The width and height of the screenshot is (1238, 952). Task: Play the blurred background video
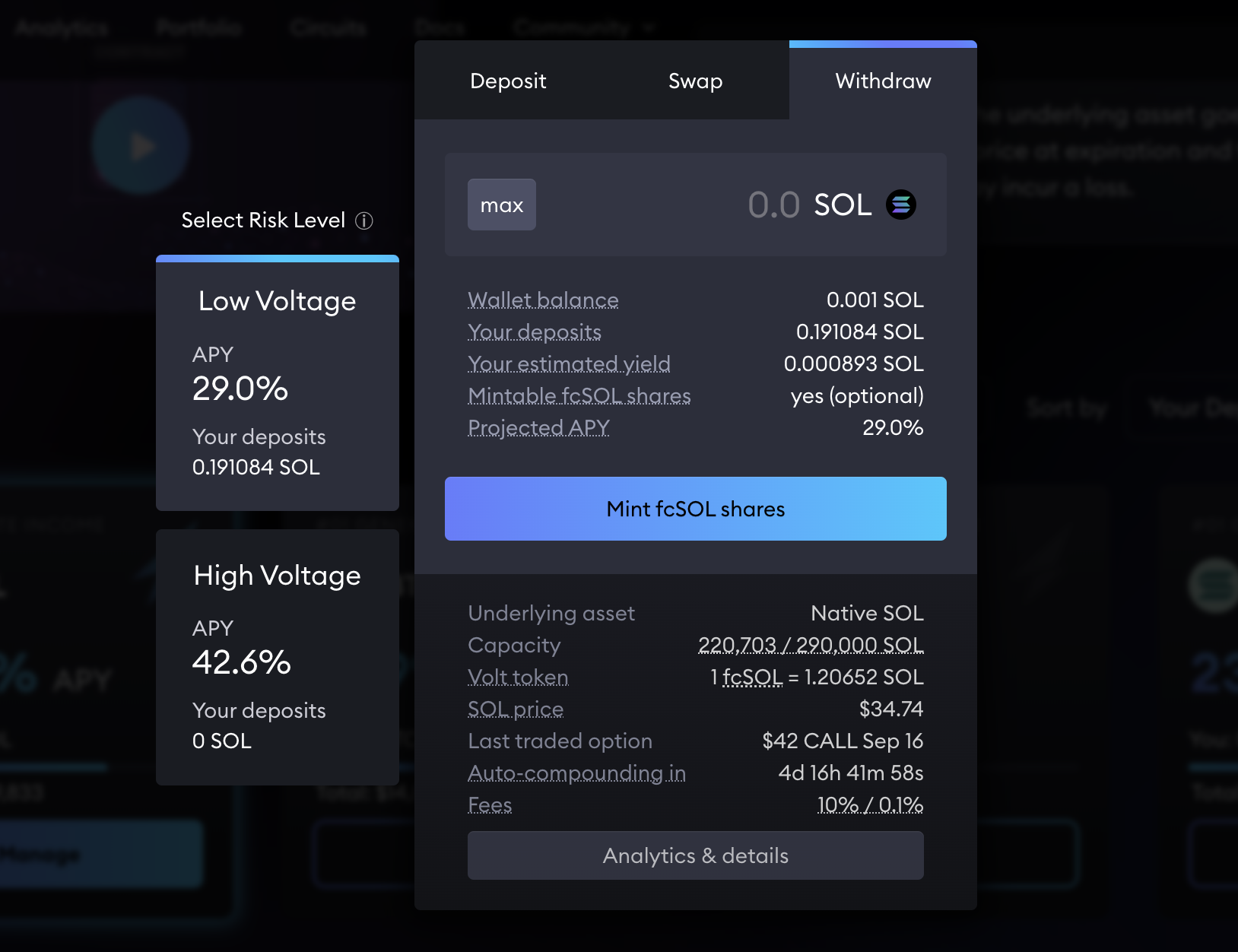click(141, 145)
